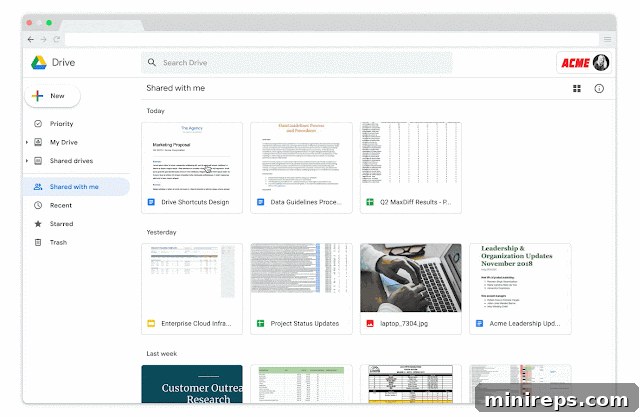Click the Shared with me page heading
This screenshot has height=417, width=640.
(x=176, y=88)
